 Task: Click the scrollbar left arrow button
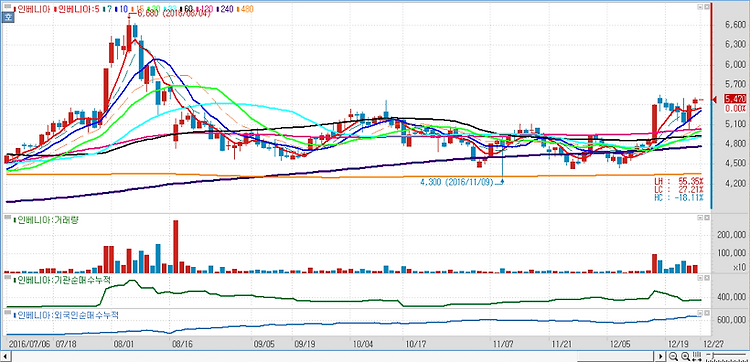click(x=6, y=356)
